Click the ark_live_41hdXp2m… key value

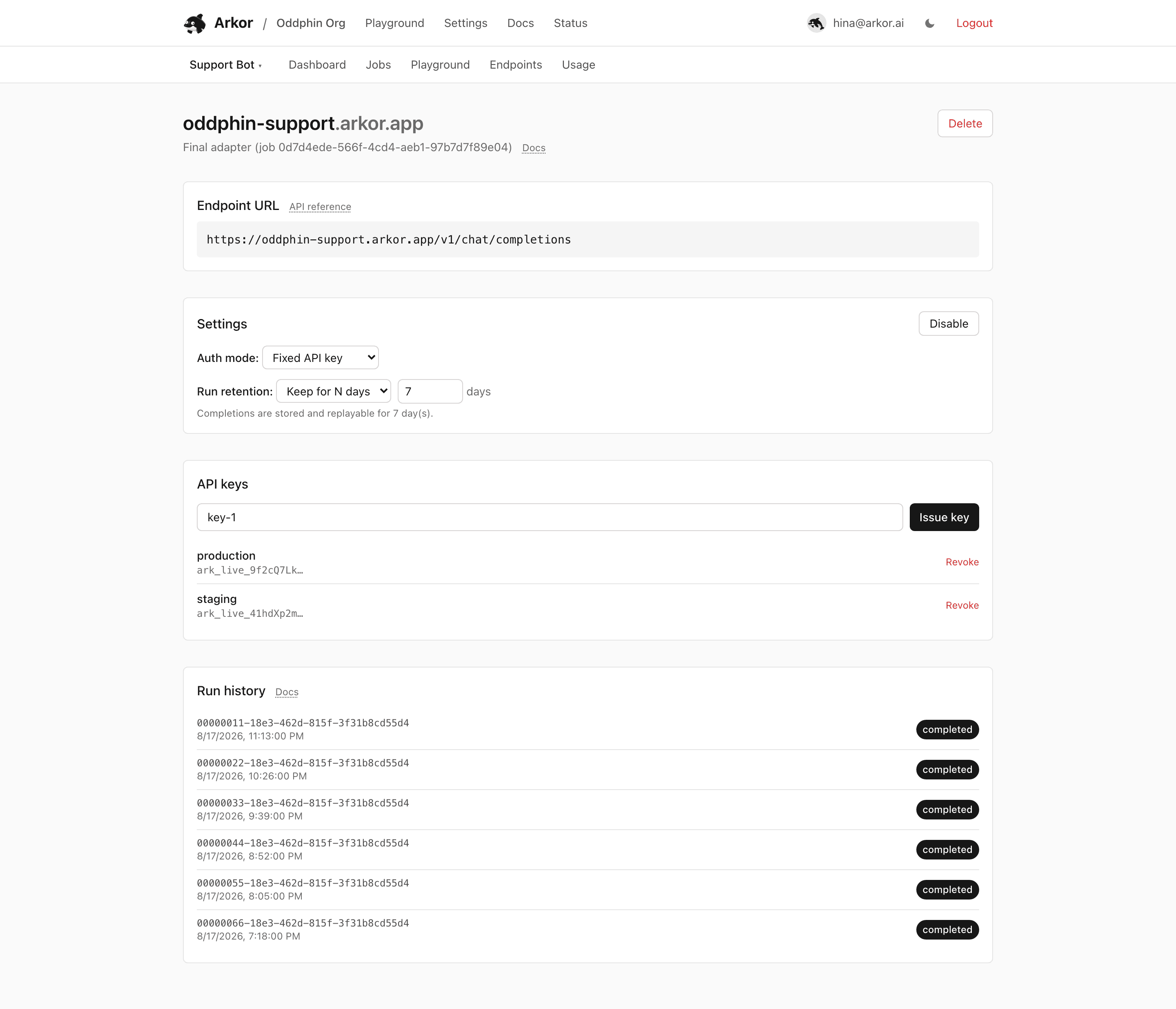[250, 613]
